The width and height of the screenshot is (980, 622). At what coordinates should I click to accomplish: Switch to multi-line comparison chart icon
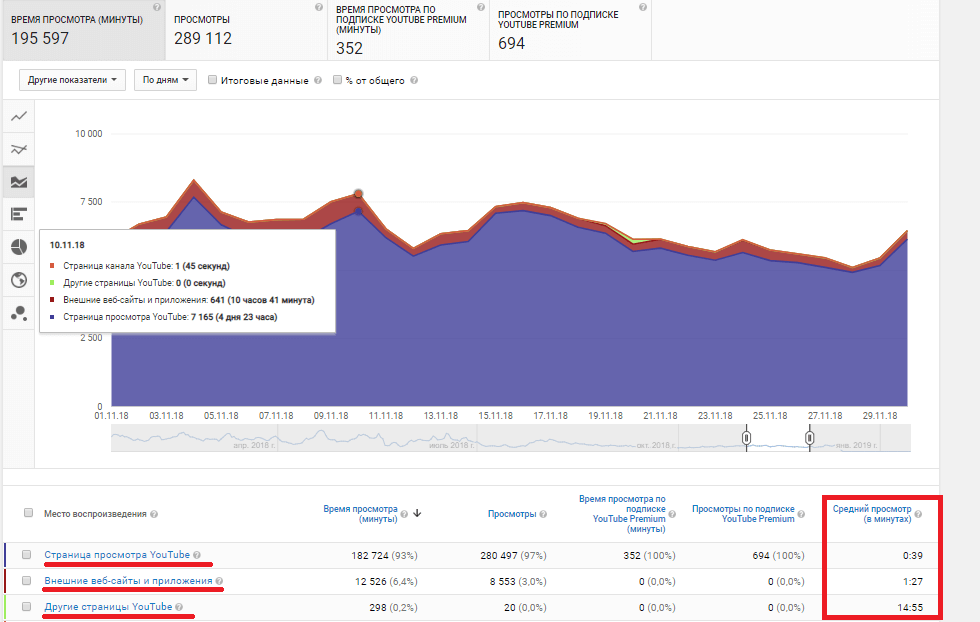[x=18, y=149]
